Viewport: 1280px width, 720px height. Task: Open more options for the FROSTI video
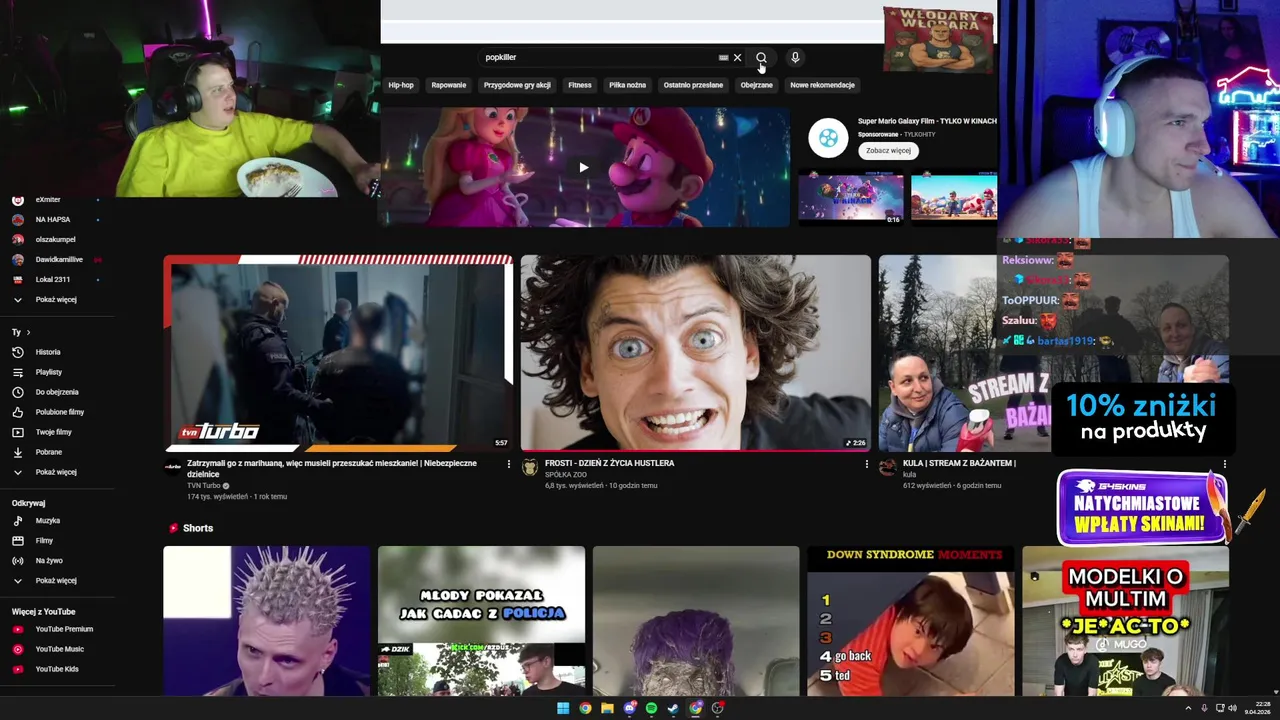(x=866, y=464)
